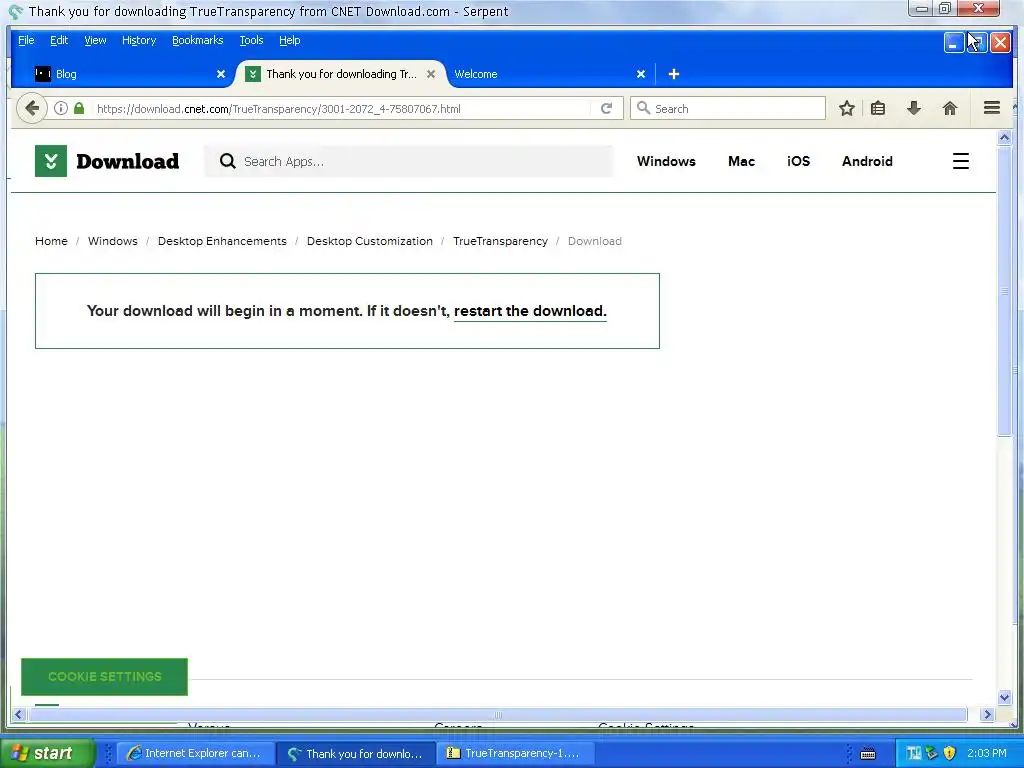
Task: Click vertical scrollbar up arrow
Action: [x=1004, y=137]
